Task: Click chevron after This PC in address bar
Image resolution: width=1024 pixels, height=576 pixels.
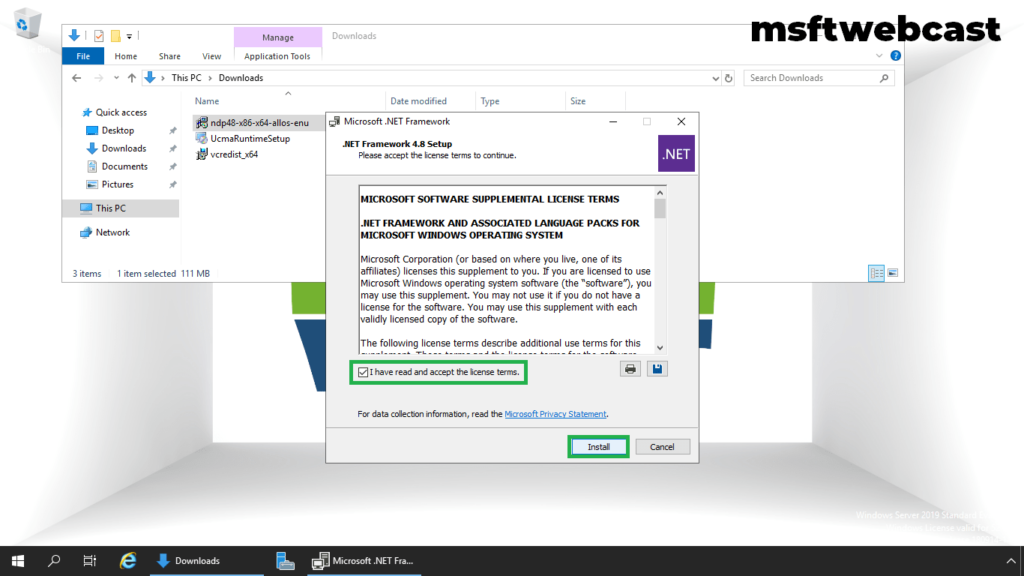Action: (x=210, y=78)
